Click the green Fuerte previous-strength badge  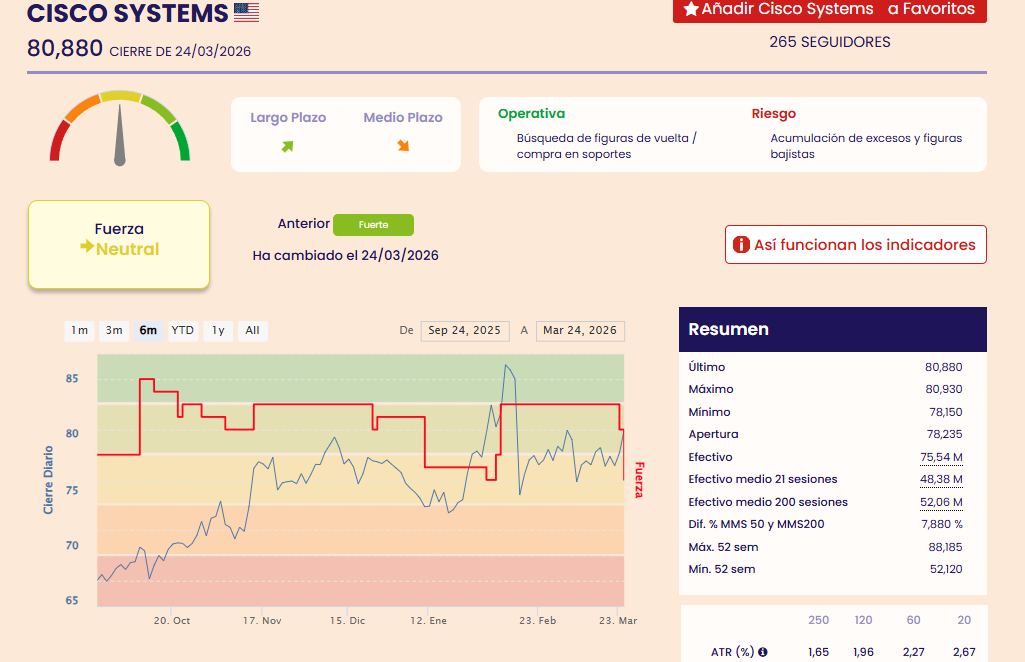pyautogui.click(x=373, y=225)
